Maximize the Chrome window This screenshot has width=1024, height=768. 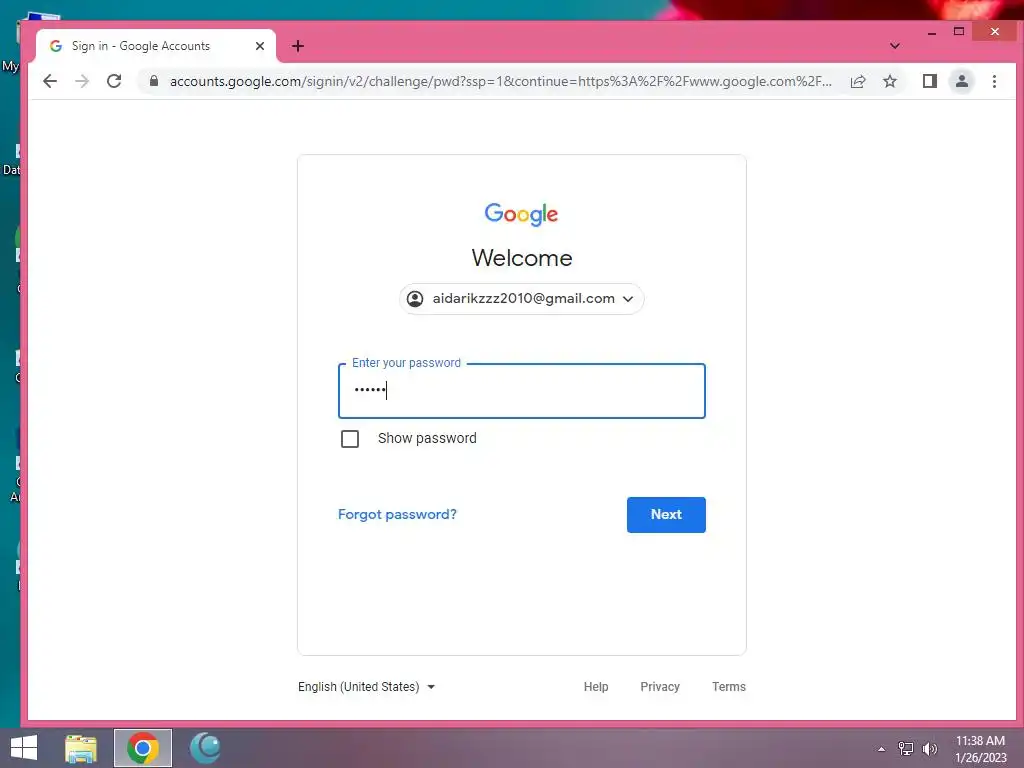click(959, 31)
